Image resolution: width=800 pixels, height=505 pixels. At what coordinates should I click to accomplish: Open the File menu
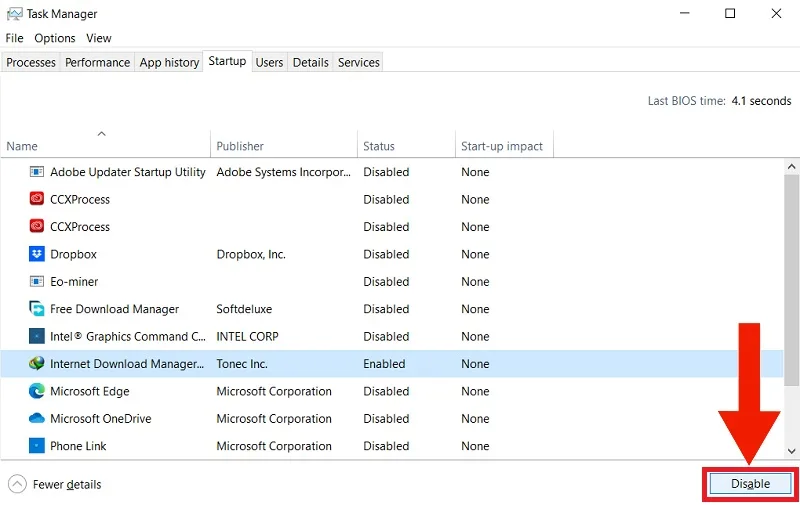pyautogui.click(x=14, y=38)
